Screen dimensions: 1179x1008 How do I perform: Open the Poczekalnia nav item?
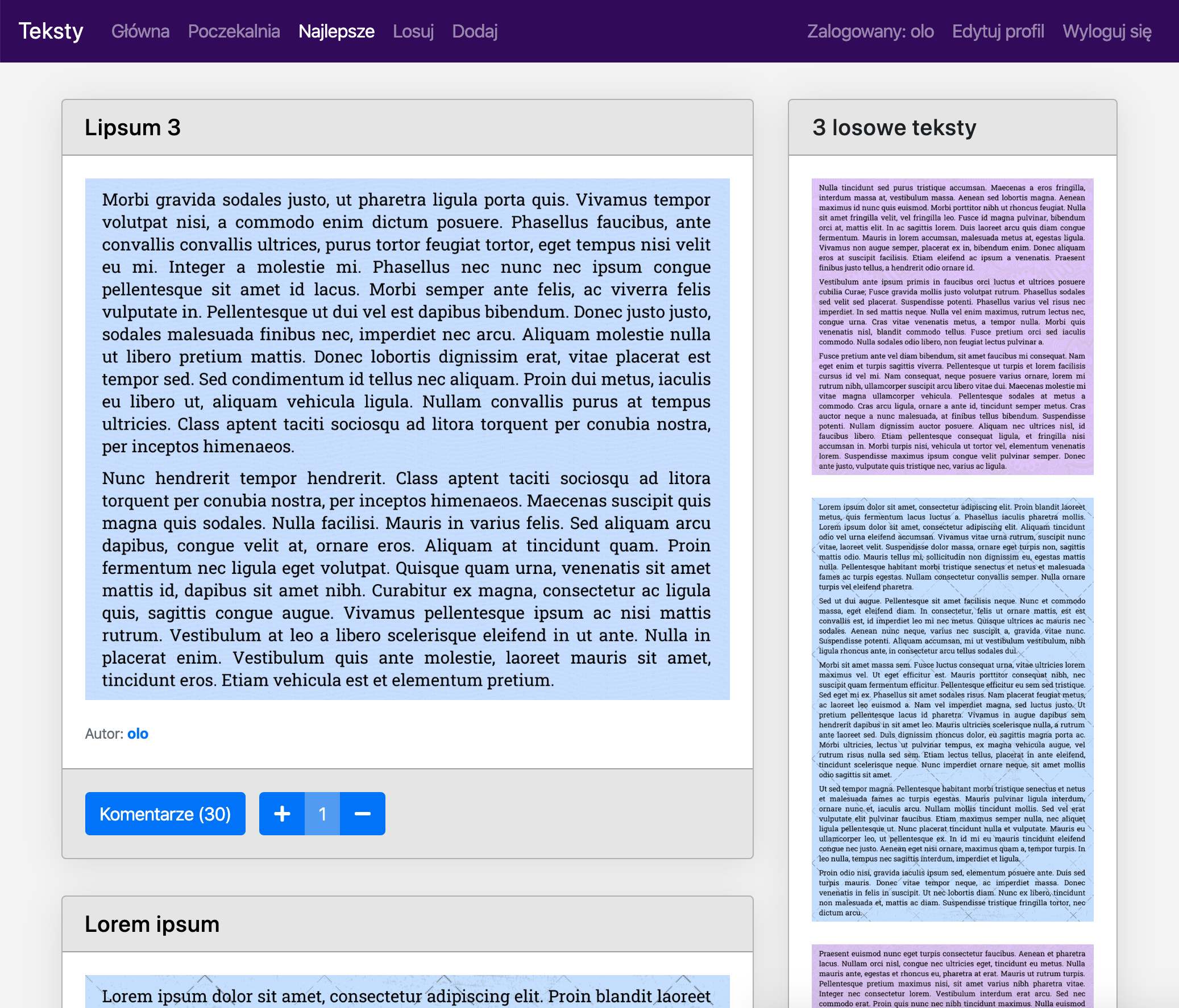tap(234, 31)
